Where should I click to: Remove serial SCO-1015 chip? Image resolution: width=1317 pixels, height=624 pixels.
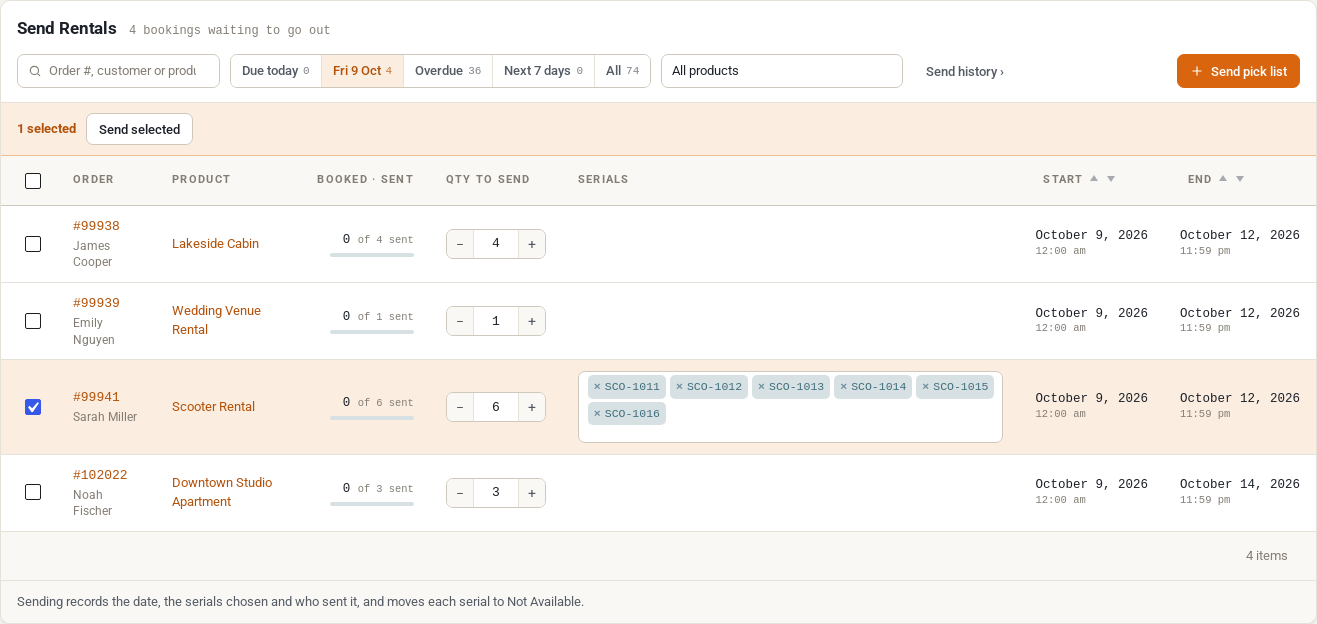pos(925,387)
